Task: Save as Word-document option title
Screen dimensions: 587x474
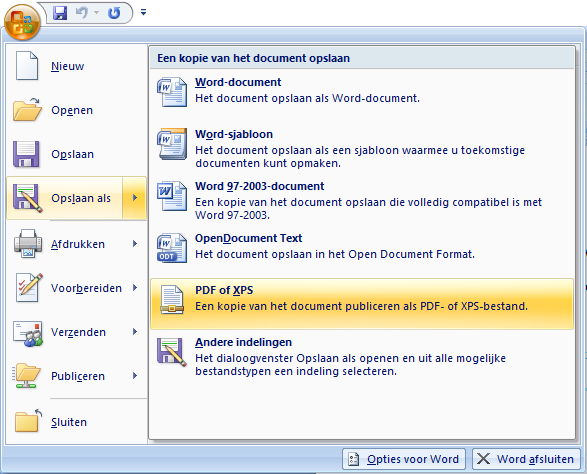Action: click(x=238, y=82)
